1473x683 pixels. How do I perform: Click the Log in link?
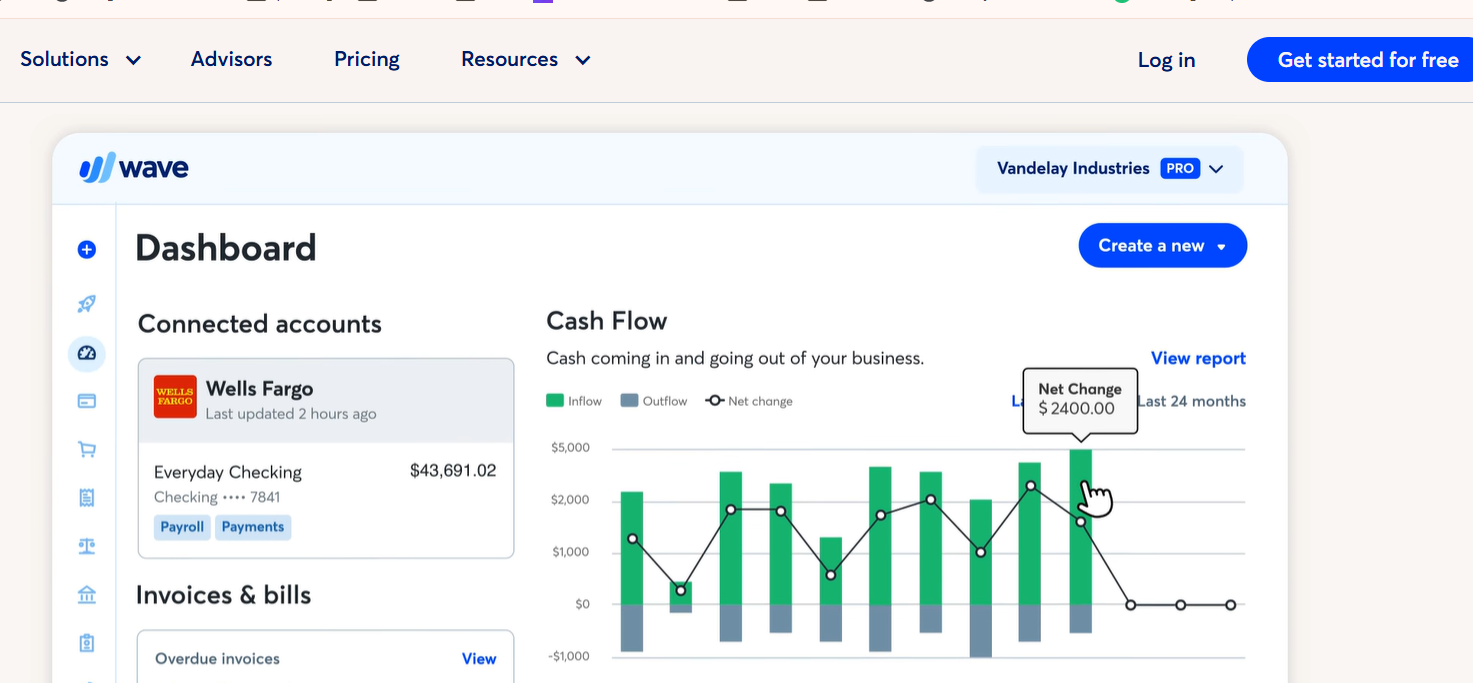(1166, 60)
